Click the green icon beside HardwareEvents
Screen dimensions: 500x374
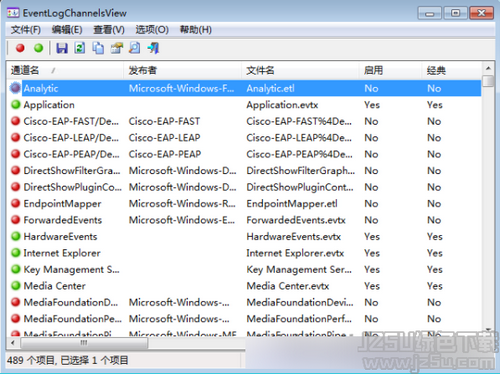coord(16,236)
